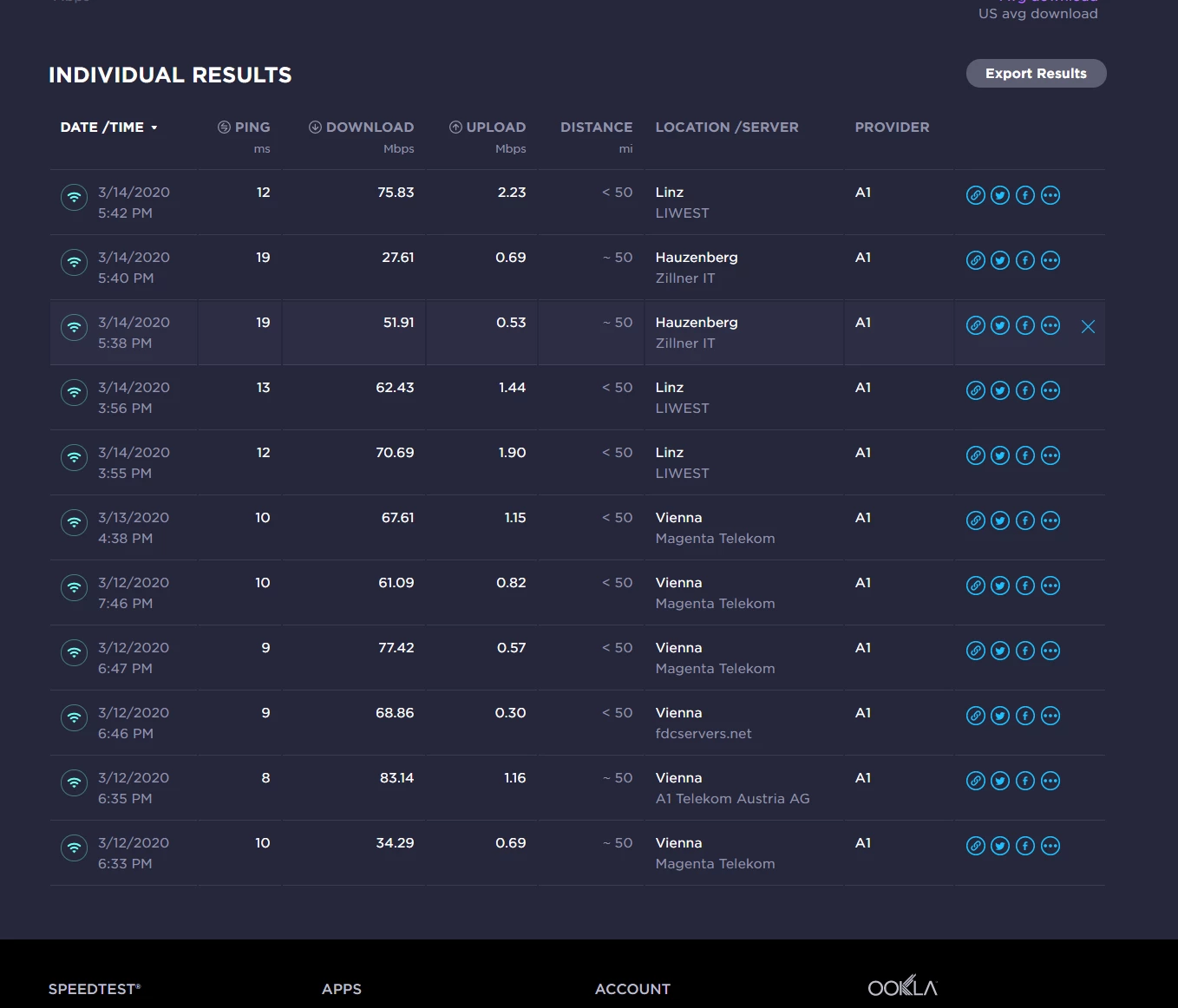Open more options for the 6:47 PM result
Image resolution: width=1178 pixels, height=1008 pixels.
[1050, 651]
